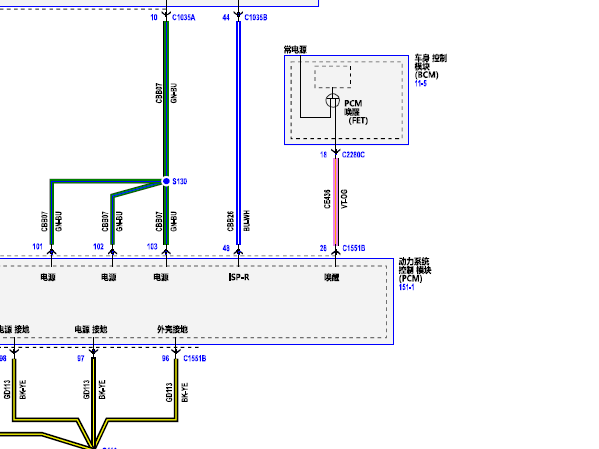This screenshot has width=599, height=449.
Task: Select GN-BU label above pin 103
Action: [174, 222]
